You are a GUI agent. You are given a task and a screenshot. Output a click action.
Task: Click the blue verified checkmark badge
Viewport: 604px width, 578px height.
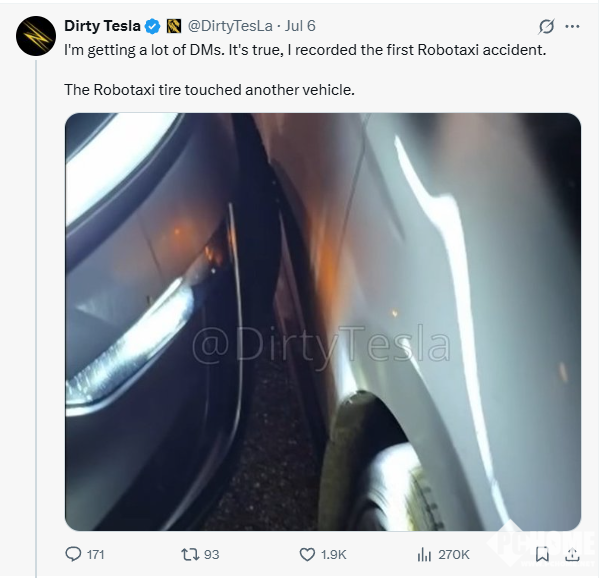pos(152,26)
